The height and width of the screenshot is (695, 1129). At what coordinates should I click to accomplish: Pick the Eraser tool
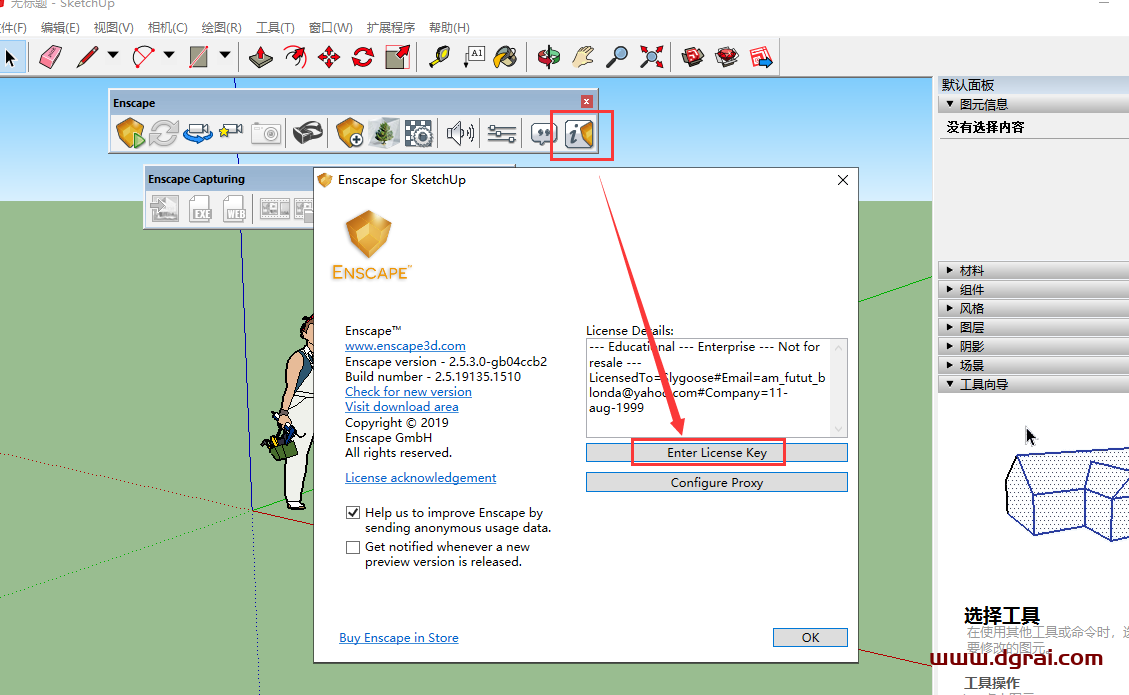click(50, 57)
